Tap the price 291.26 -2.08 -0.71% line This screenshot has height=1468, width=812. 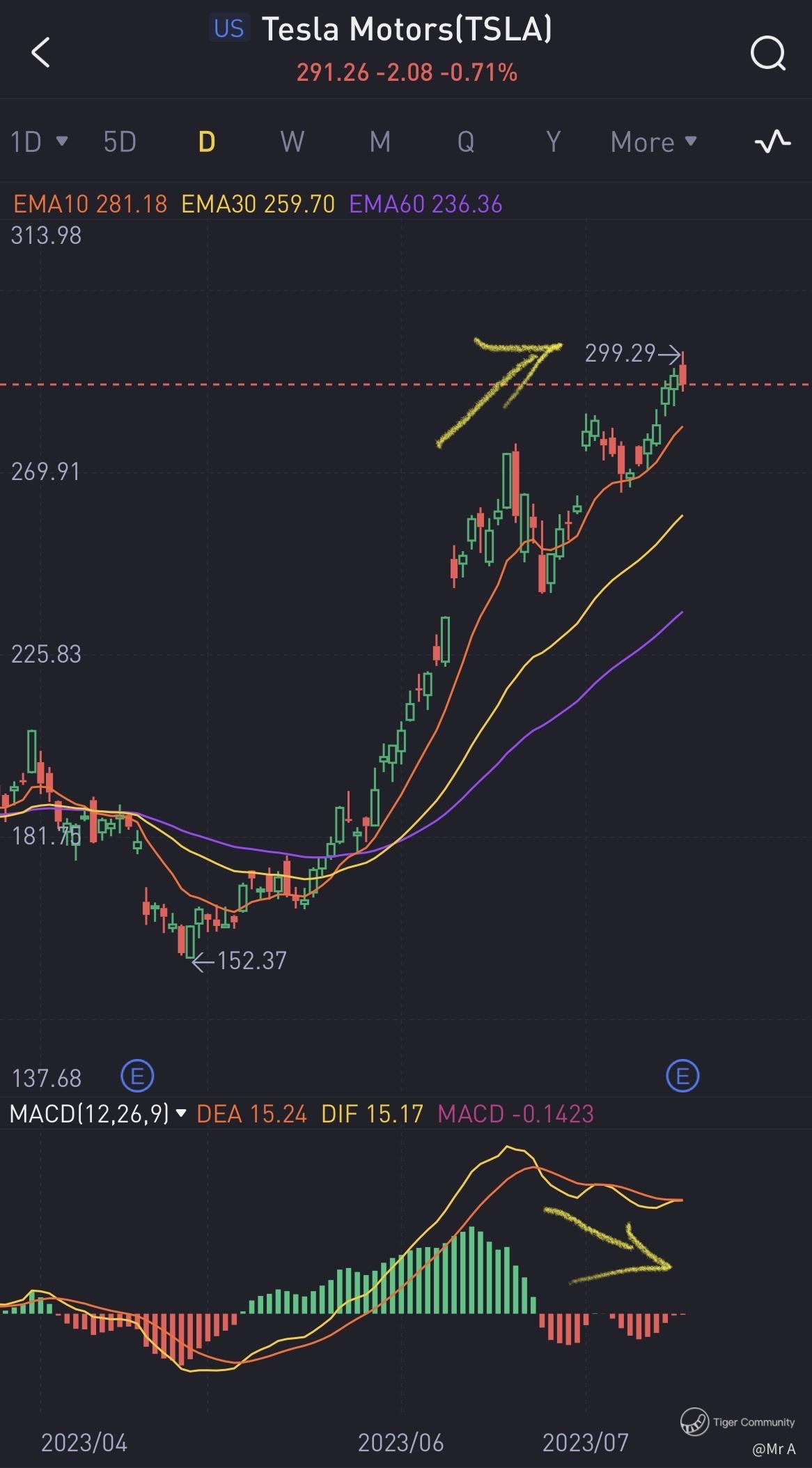pyautogui.click(x=407, y=72)
